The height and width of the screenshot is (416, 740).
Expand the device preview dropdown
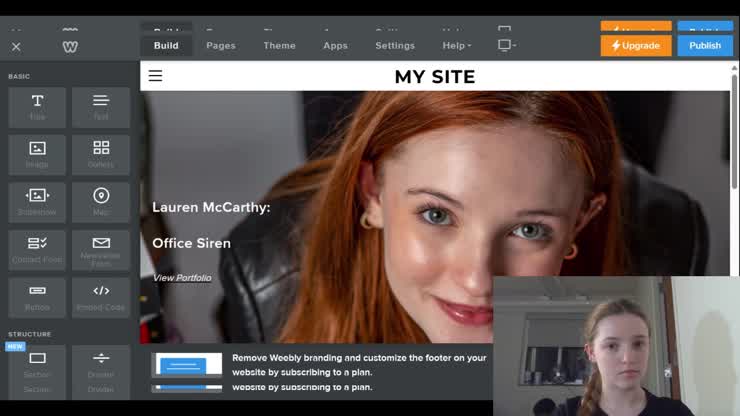pos(507,46)
